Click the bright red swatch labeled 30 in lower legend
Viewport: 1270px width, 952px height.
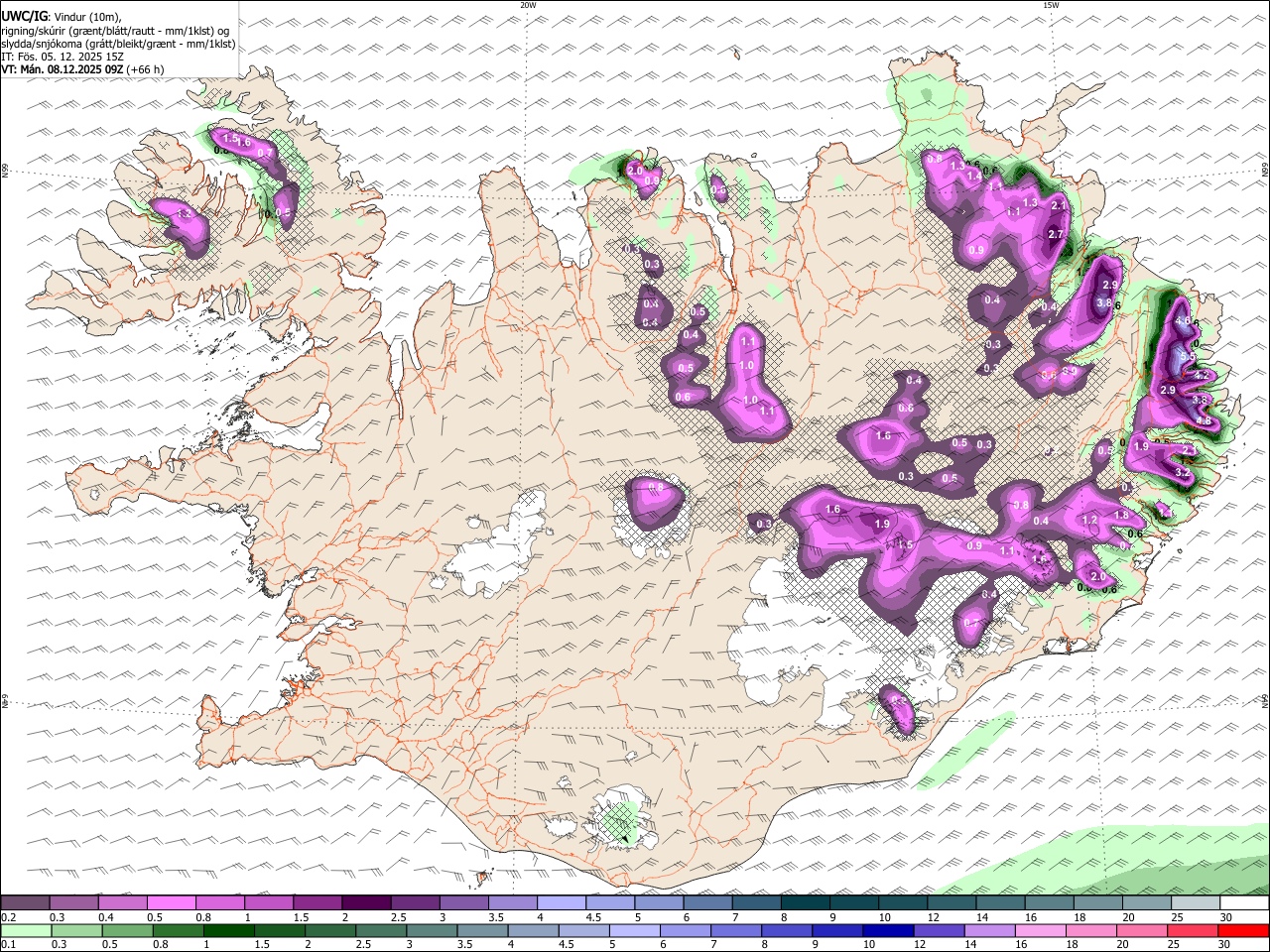pos(1243,931)
